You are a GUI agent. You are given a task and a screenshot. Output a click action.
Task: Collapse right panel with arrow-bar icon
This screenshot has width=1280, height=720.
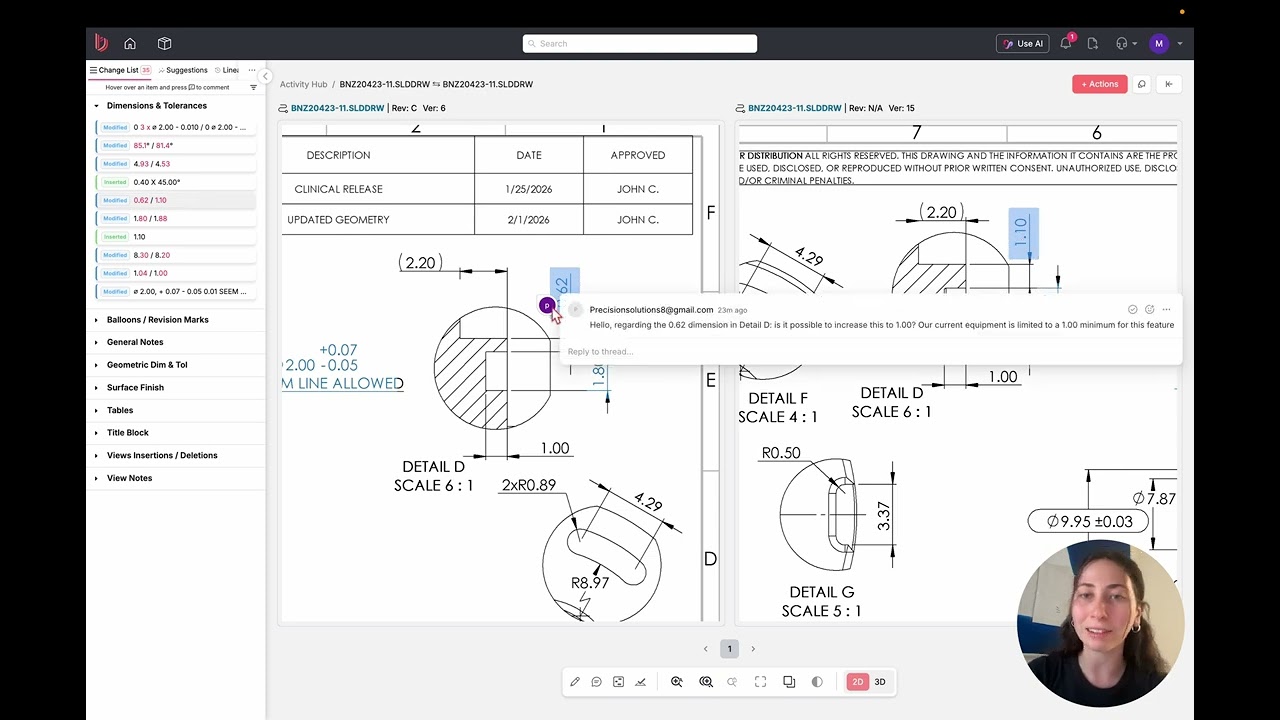coord(1169,84)
